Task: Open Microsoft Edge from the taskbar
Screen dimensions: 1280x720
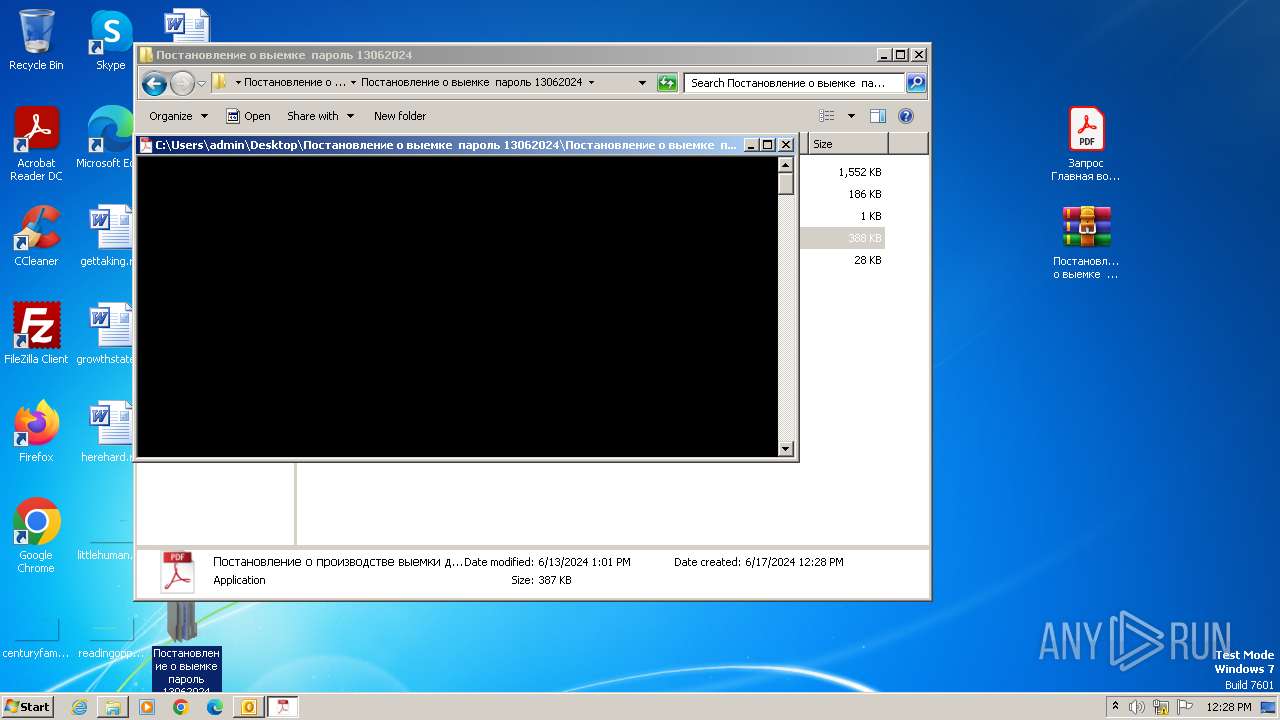Action: tap(215, 707)
